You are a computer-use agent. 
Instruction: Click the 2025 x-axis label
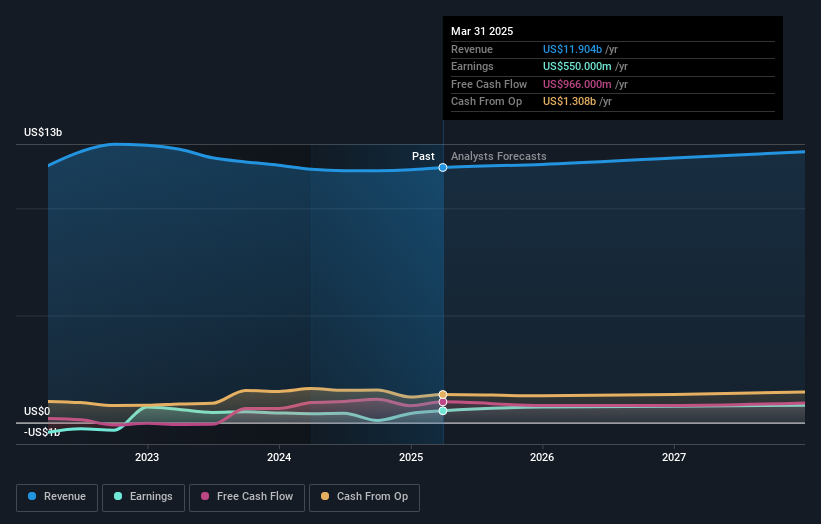[x=410, y=458]
